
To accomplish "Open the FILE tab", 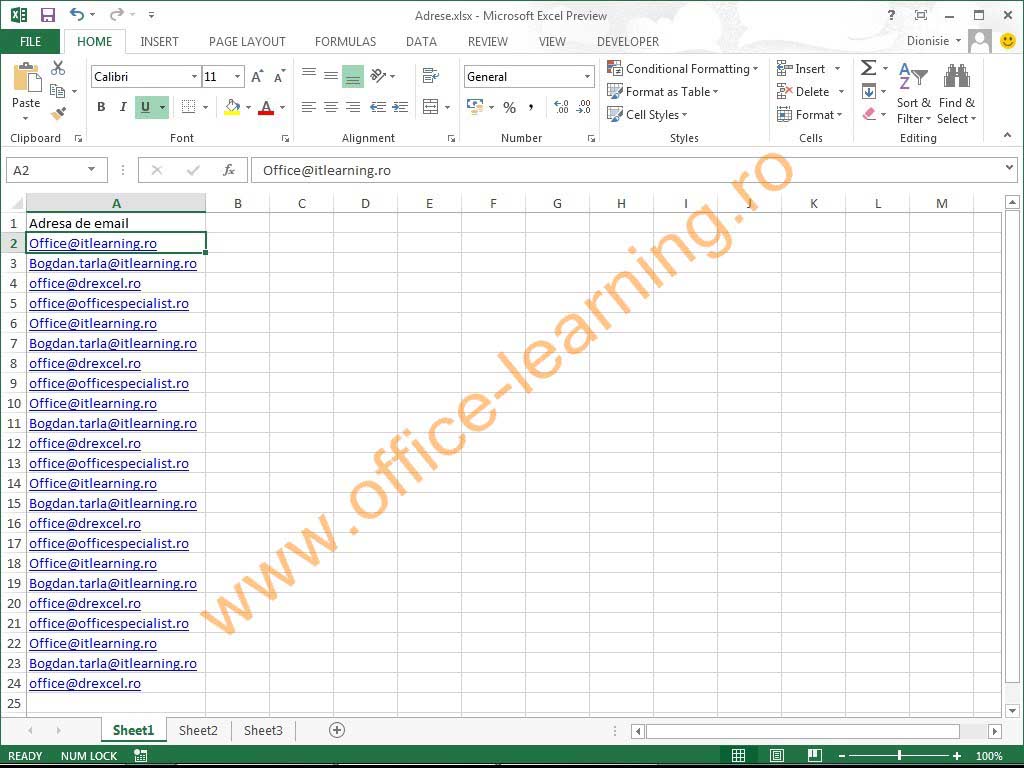I will 31,42.
